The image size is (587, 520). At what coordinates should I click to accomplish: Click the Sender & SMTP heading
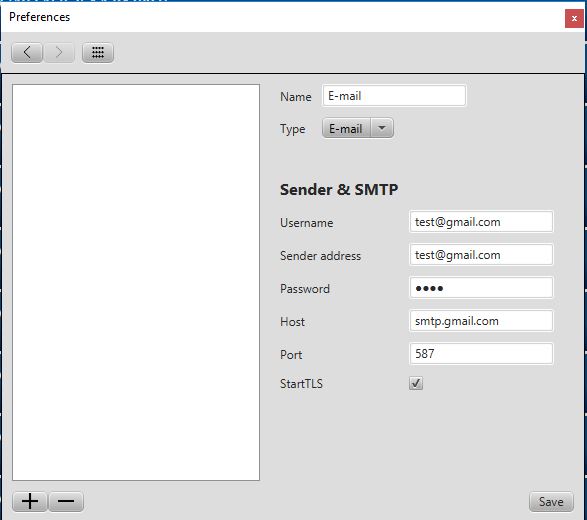(339, 189)
